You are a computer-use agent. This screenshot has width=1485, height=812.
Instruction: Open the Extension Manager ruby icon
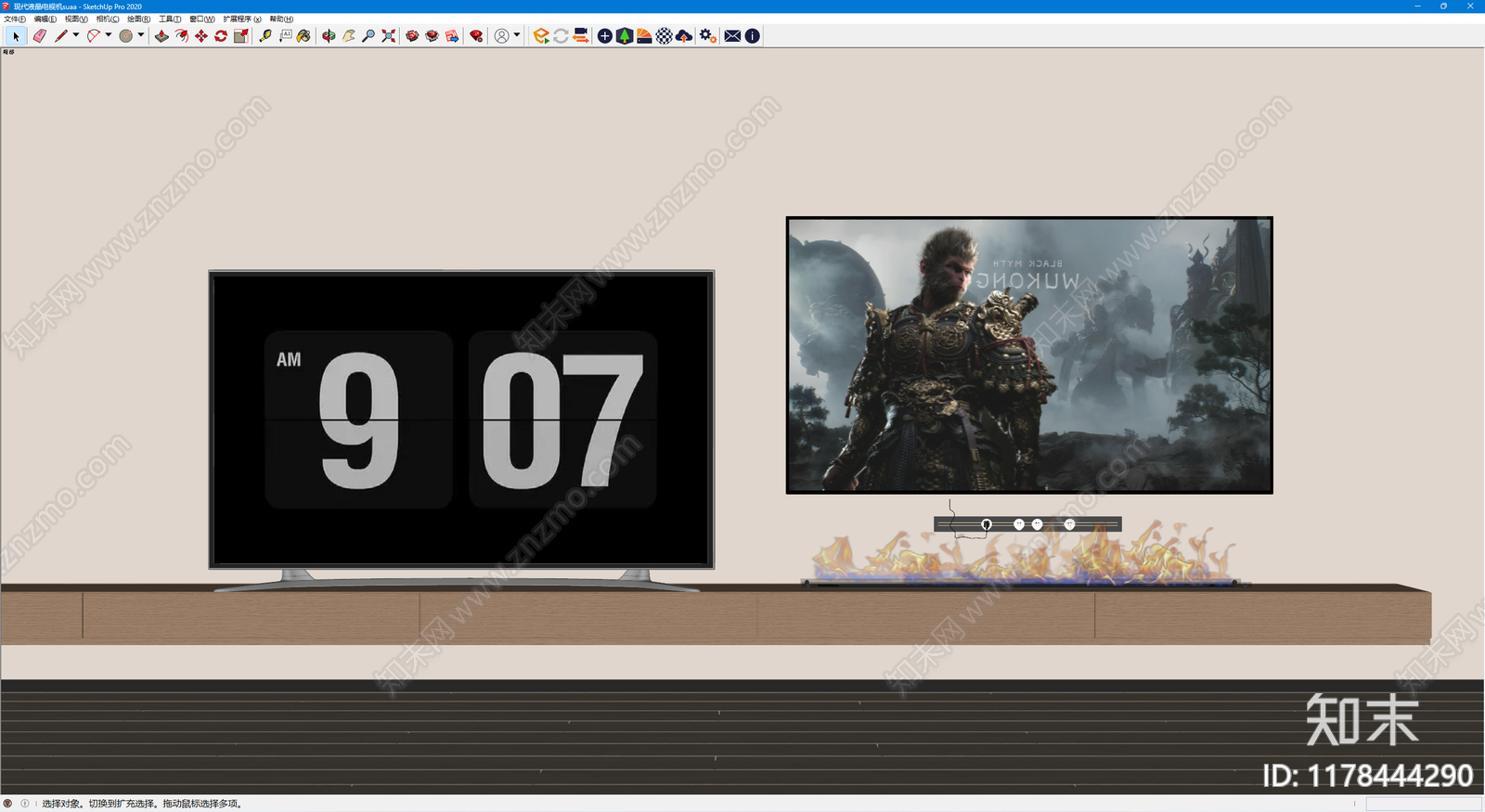pyautogui.click(x=476, y=36)
